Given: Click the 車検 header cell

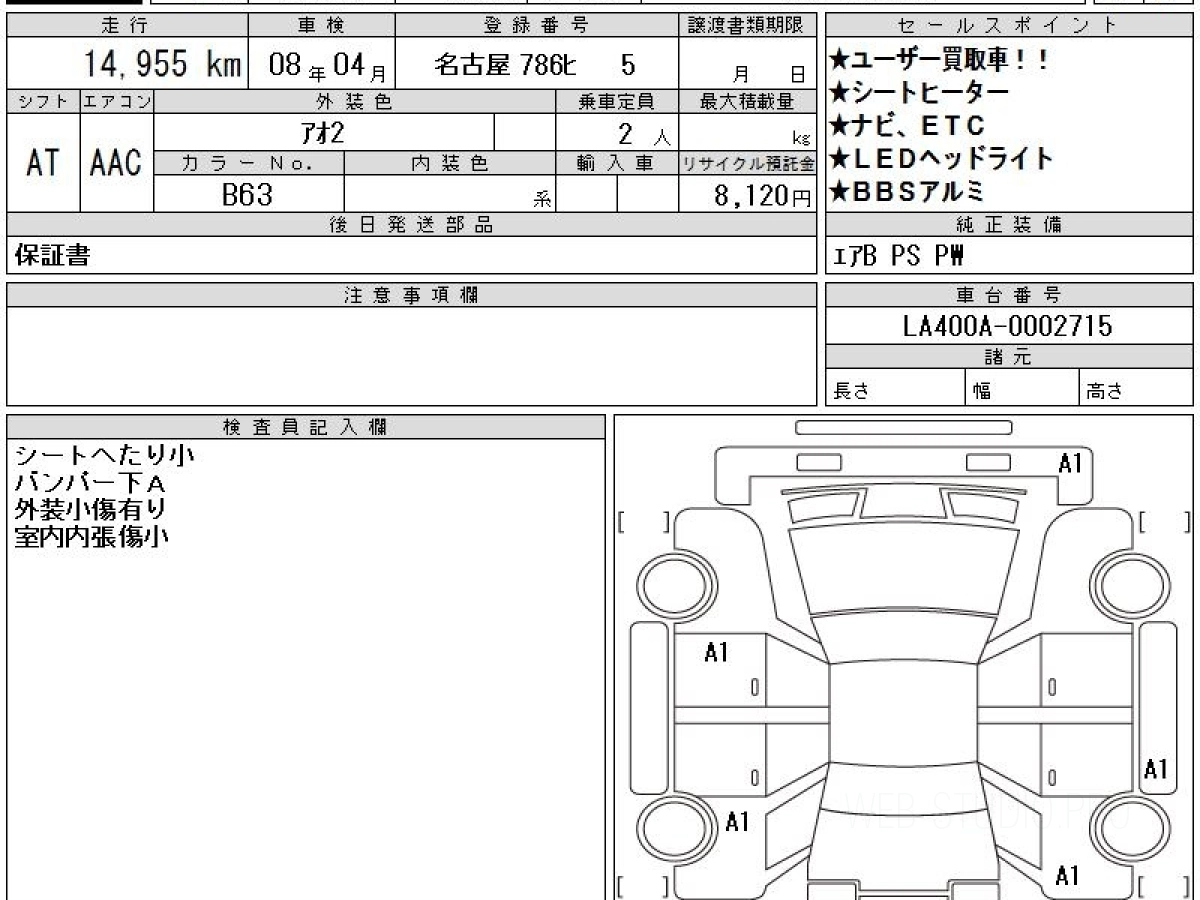Looking at the screenshot, I should pyautogui.click(x=321, y=25).
